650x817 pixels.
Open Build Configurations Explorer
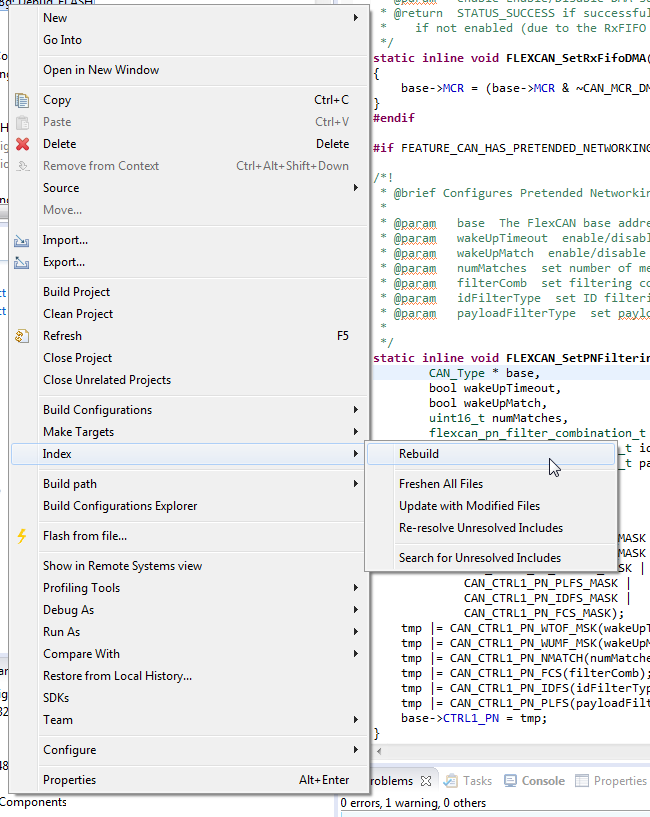coord(189,506)
